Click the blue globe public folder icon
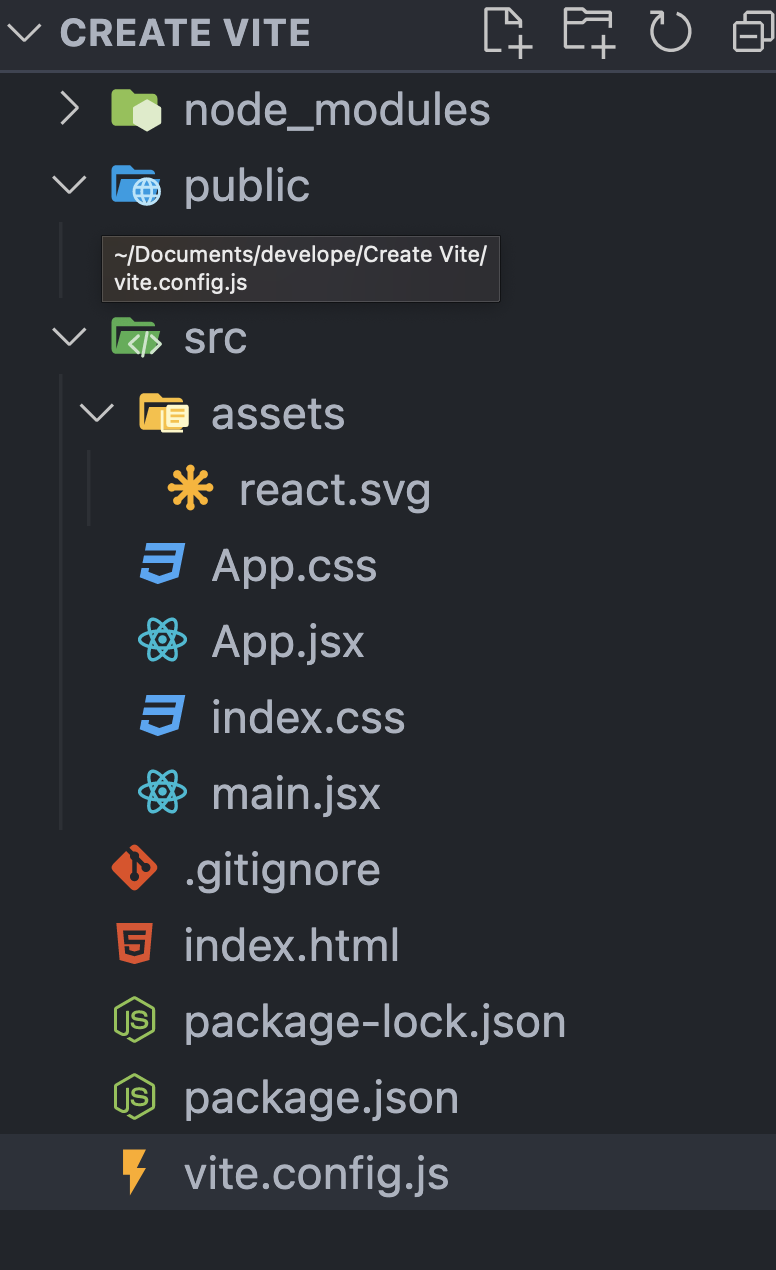 [x=136, y=186]
